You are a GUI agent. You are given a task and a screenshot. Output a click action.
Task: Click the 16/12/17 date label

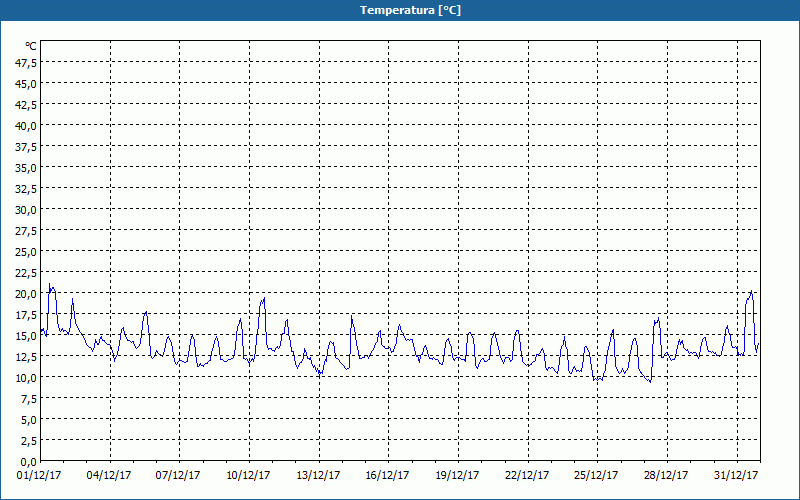[x=387, y=475]
